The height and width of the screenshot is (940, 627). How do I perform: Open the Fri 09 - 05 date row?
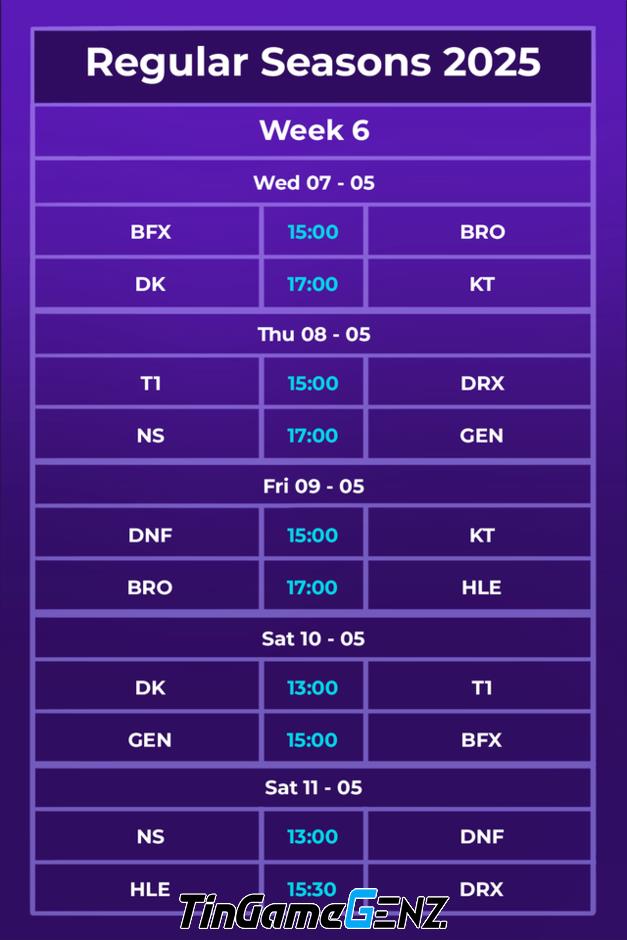click(314, 486)
